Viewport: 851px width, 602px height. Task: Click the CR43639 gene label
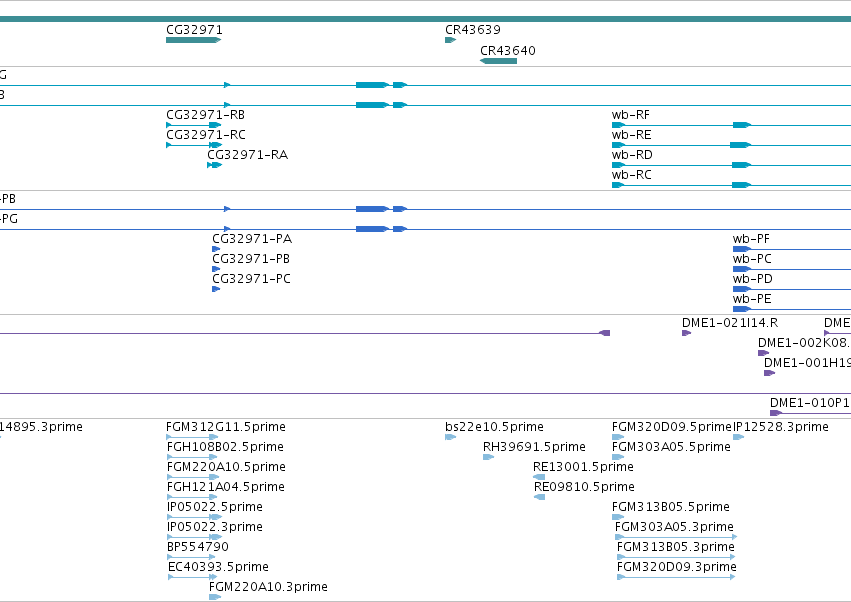tap(473, 30)
